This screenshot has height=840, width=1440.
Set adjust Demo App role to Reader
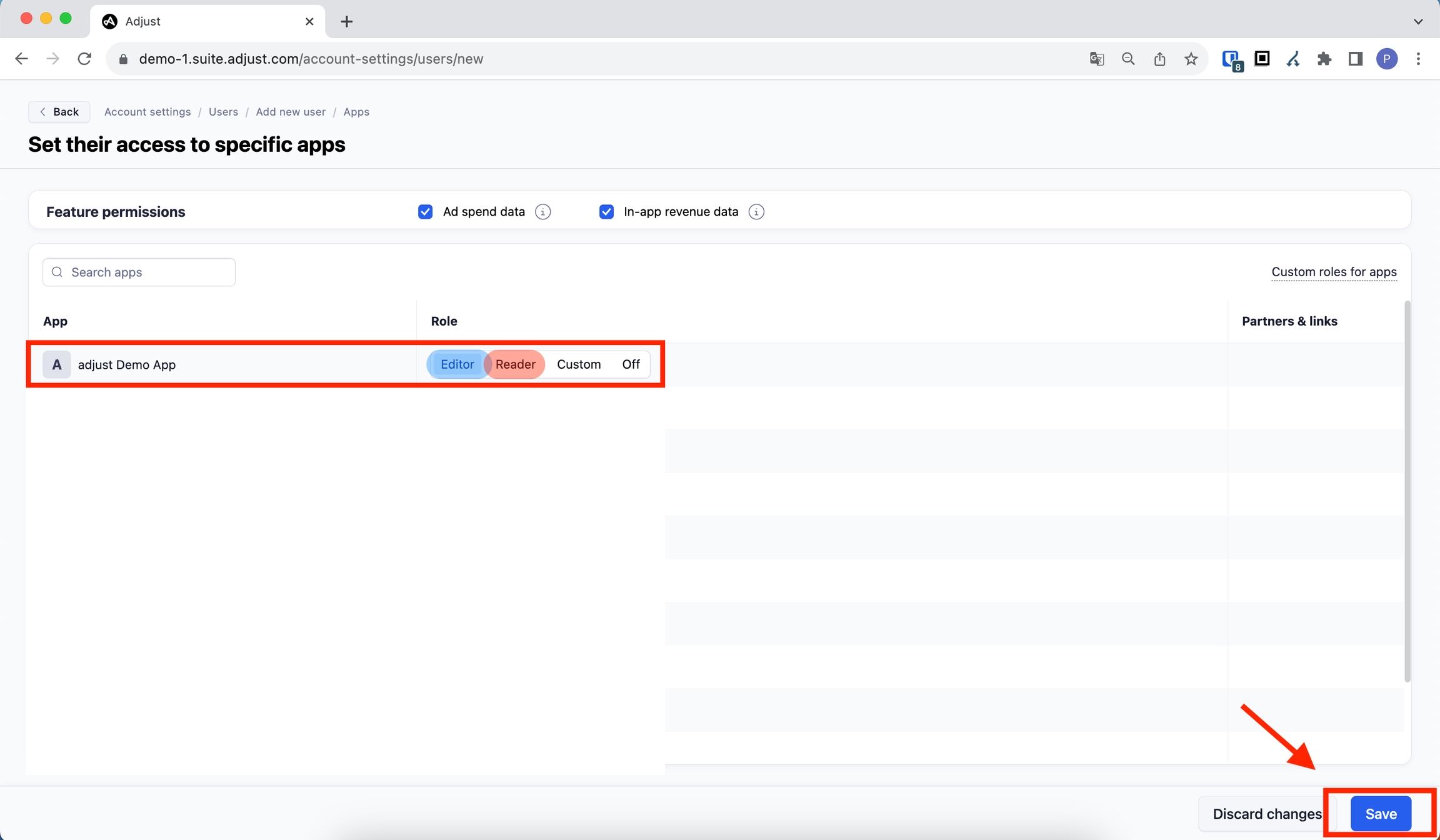(515, 364)
